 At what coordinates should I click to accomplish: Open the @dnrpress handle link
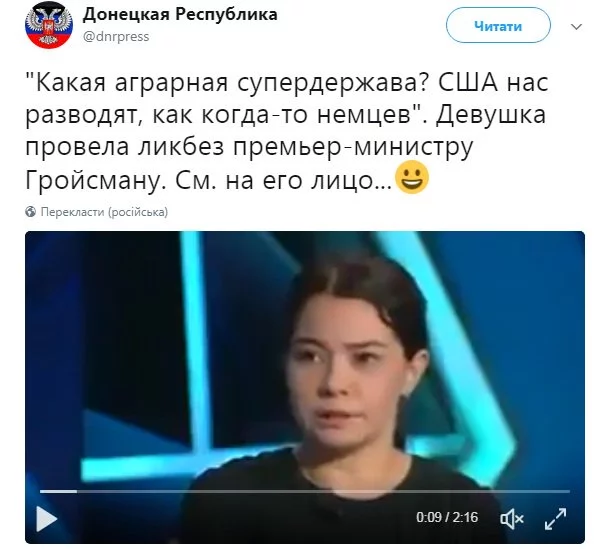pos(116,37)
